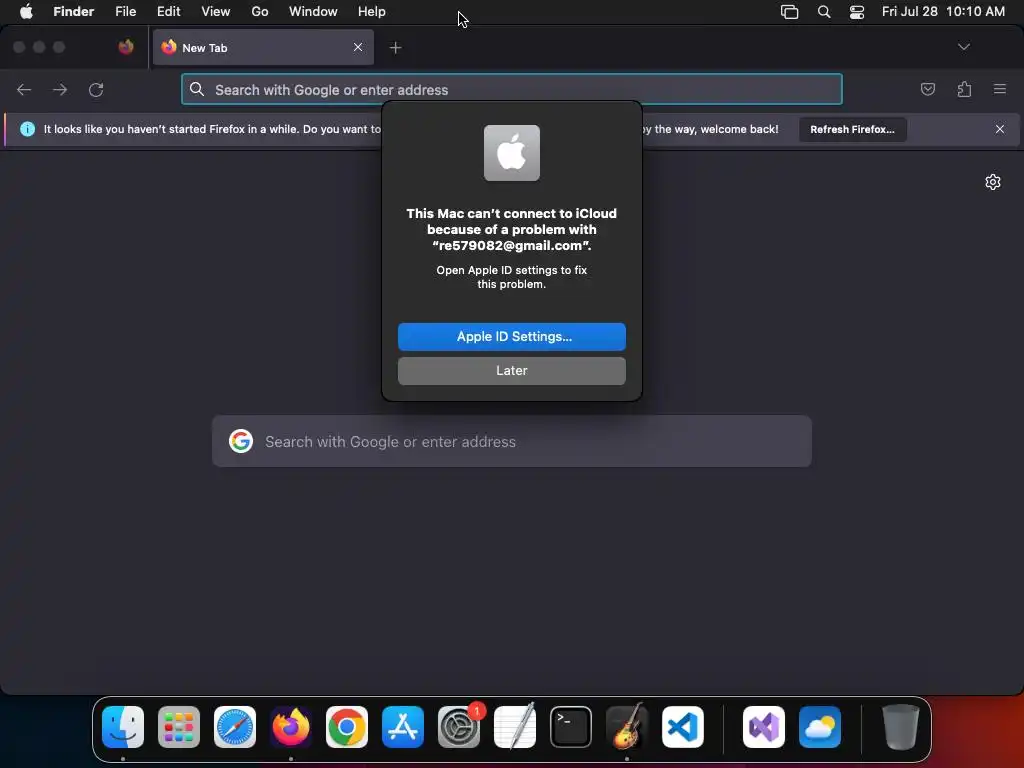Open Firefox from the Dock
The image size is (1024, 768).
291,727
